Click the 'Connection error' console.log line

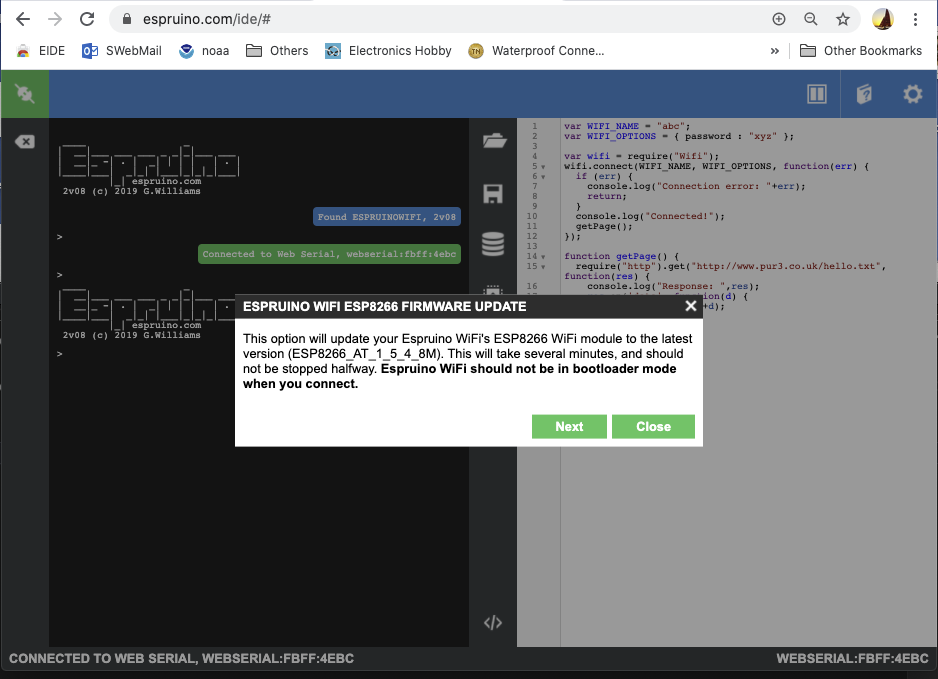pyautogui.click(x=696, y=186)
